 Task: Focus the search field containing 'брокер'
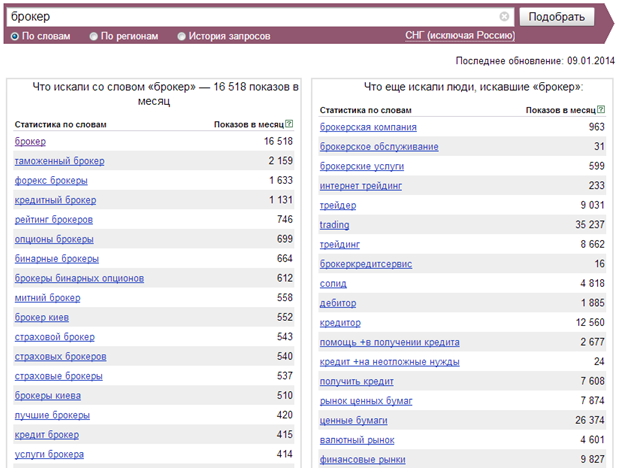(x=253, y=17)
